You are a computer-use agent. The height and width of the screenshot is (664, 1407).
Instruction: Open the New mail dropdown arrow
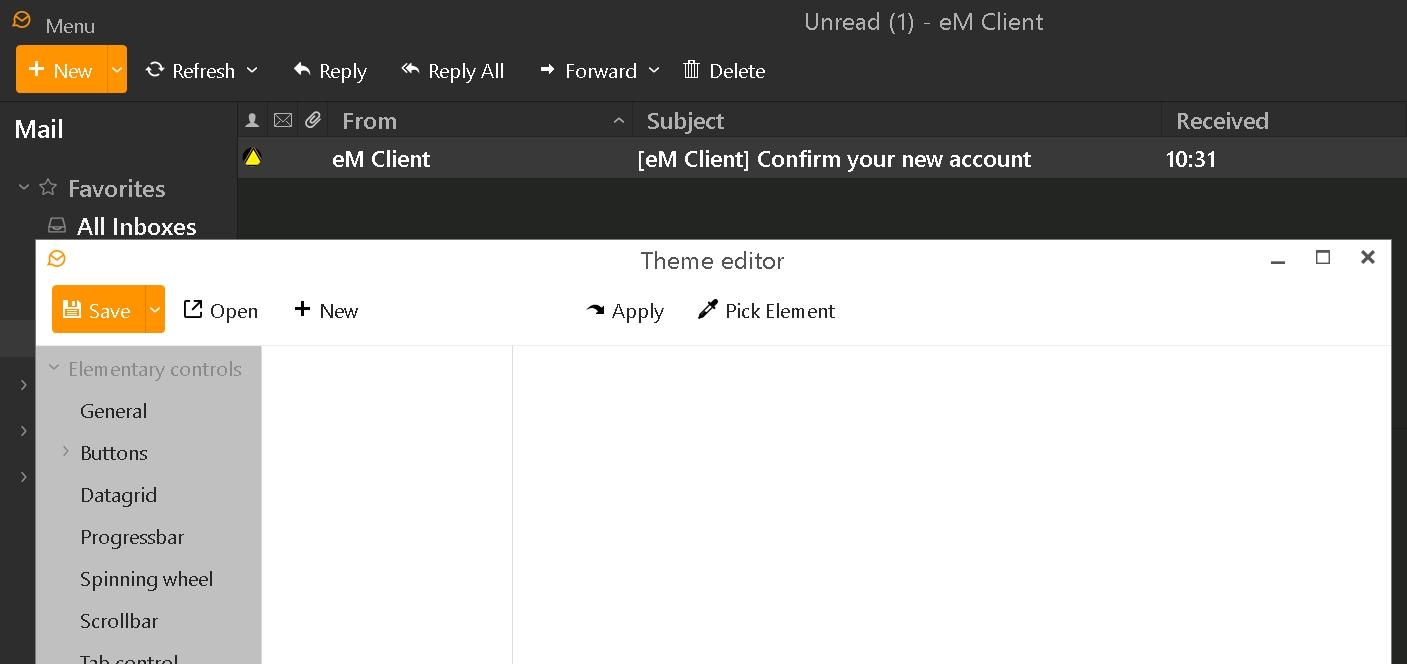click(x=117, y=70)
